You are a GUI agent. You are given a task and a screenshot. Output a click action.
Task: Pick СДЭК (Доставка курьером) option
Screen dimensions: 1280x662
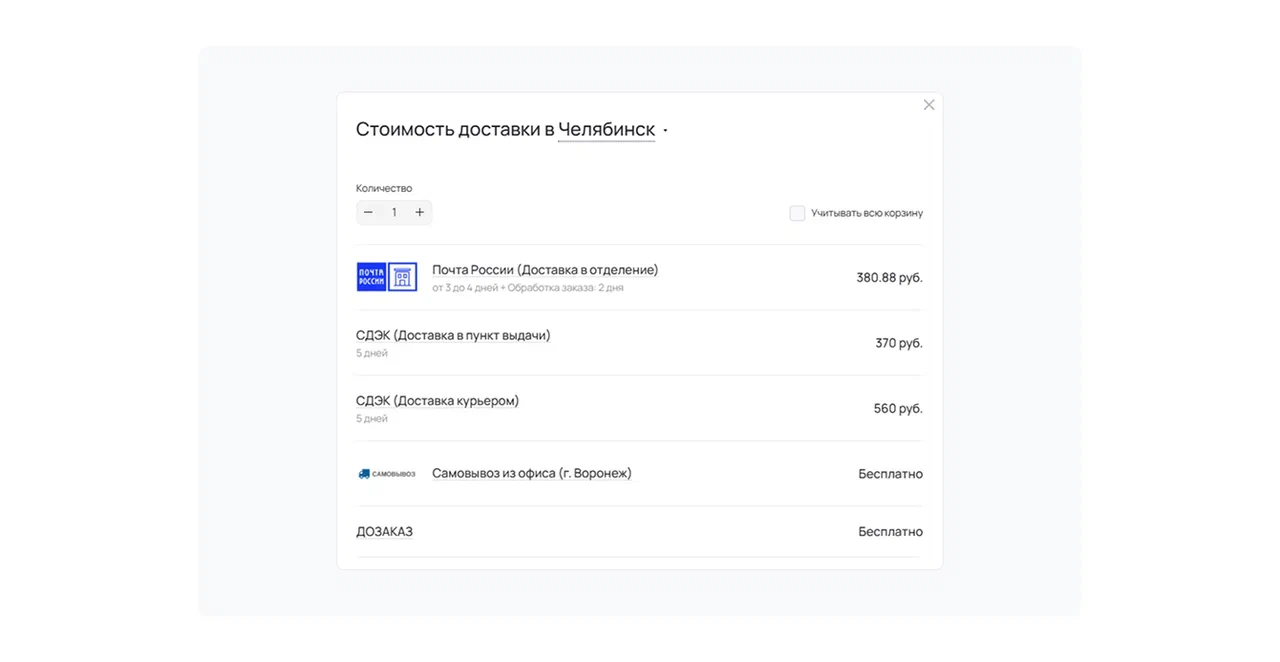(x=437, y=401)
